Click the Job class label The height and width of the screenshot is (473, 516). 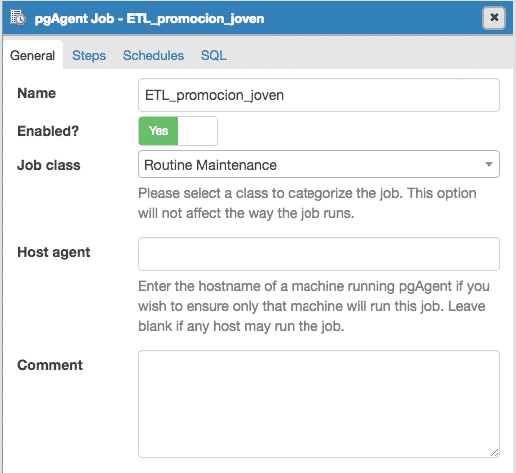click(x=49, y=165)
